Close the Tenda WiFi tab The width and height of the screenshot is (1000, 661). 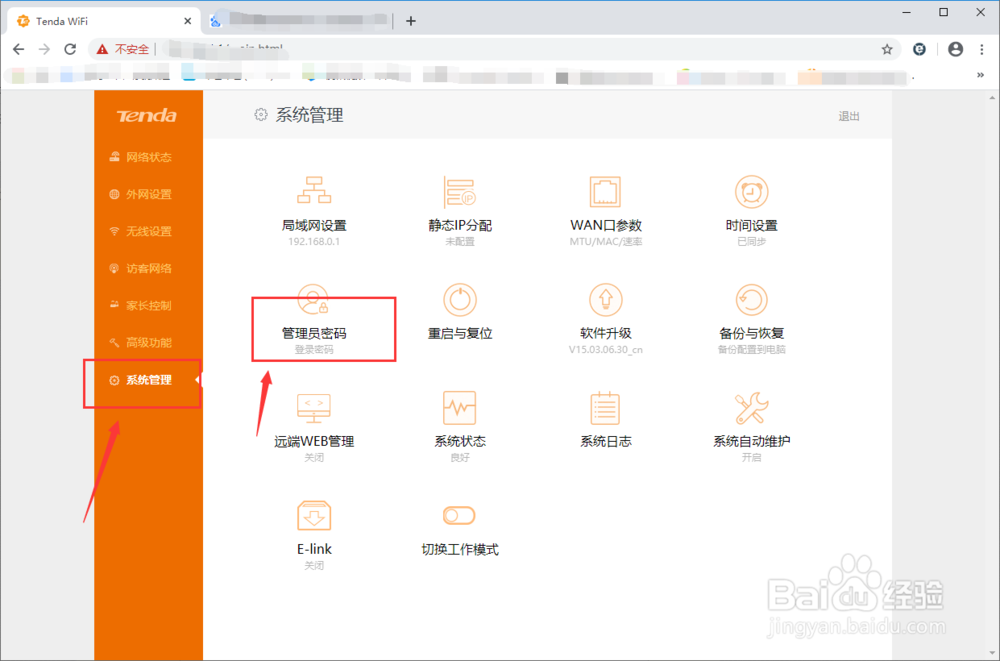pyautogui.click(x=188, y=21)
